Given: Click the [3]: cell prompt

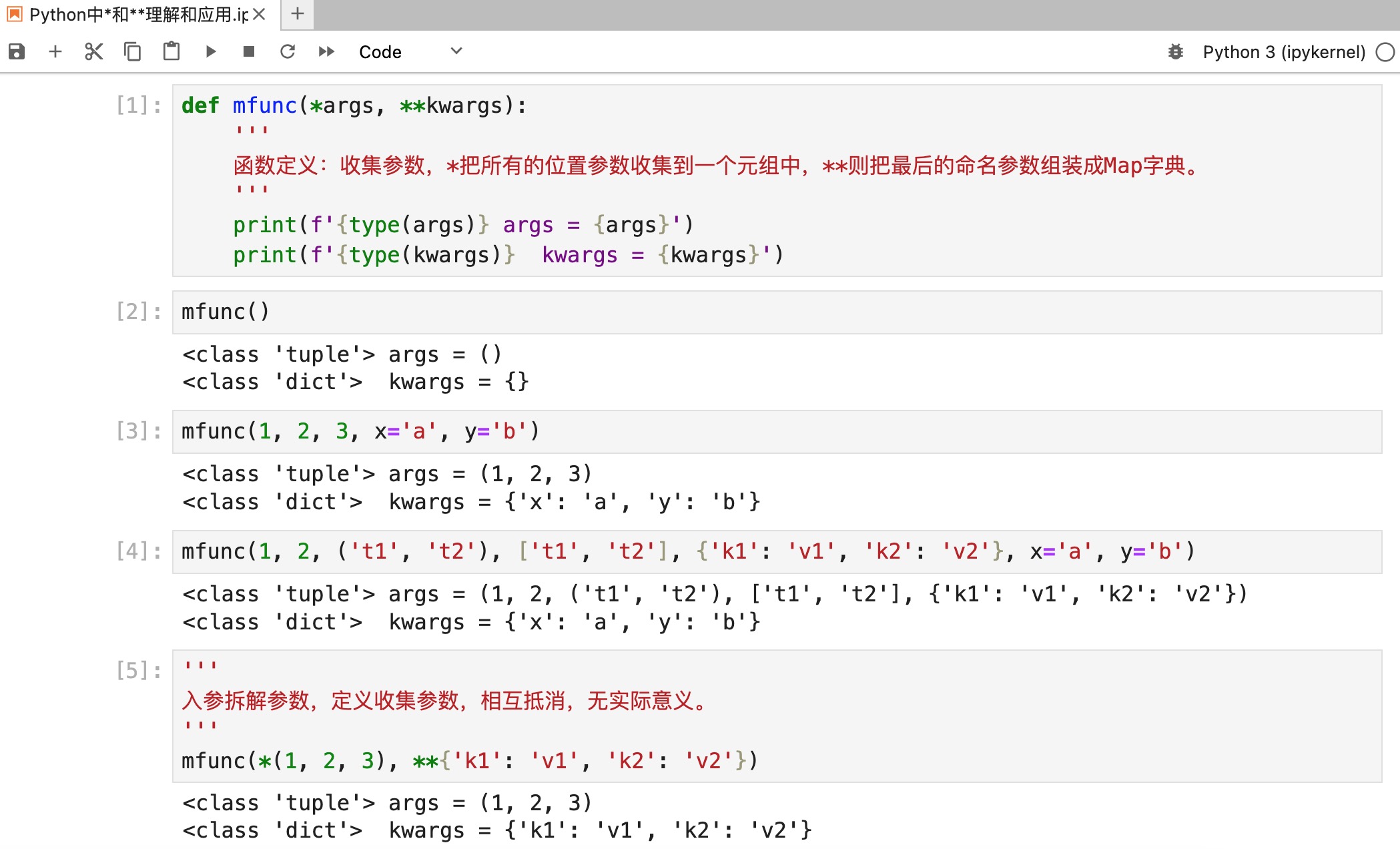Looking at the screenshot, I should [x=139, y=431].
